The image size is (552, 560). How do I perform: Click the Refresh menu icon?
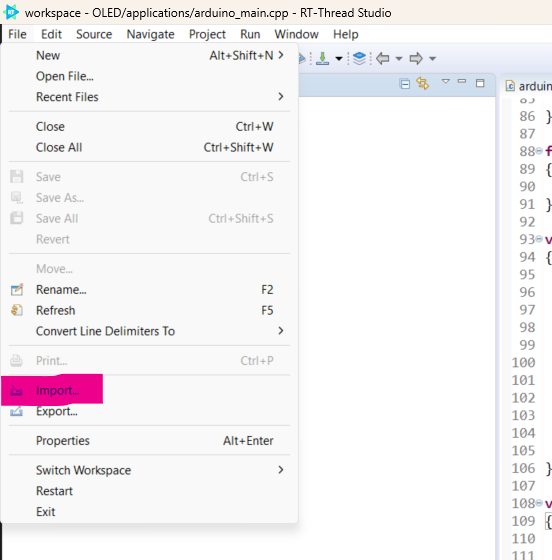click(16, 310)
